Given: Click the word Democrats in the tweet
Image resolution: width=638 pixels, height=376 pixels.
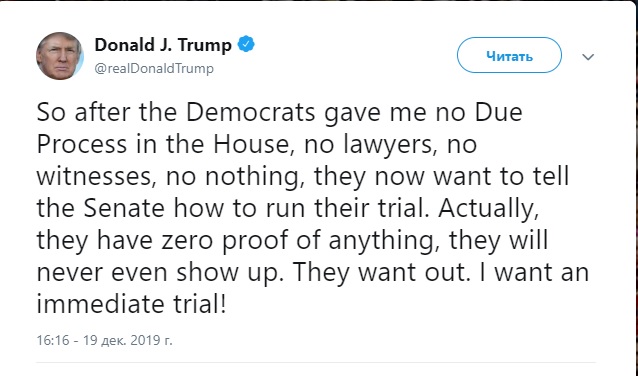Looking at the screenshot, I should pyautogui.click(x=251, y=112).
